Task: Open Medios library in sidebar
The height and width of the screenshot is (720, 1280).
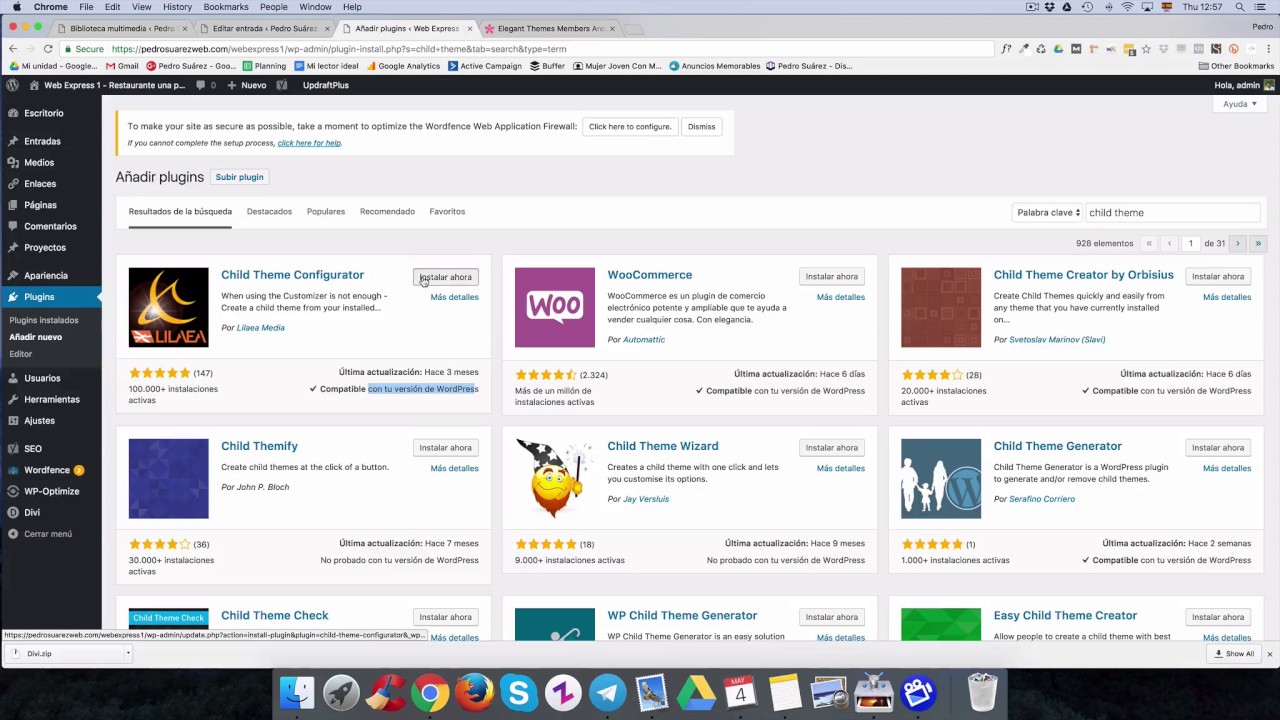Action: coord(39,162)
